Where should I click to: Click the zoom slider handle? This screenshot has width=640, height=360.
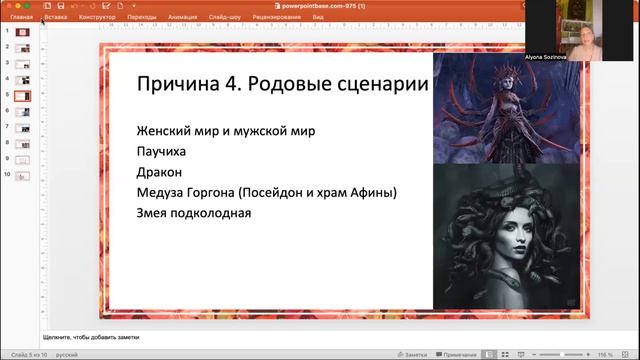pyautogui.click(x=562, y=355)
